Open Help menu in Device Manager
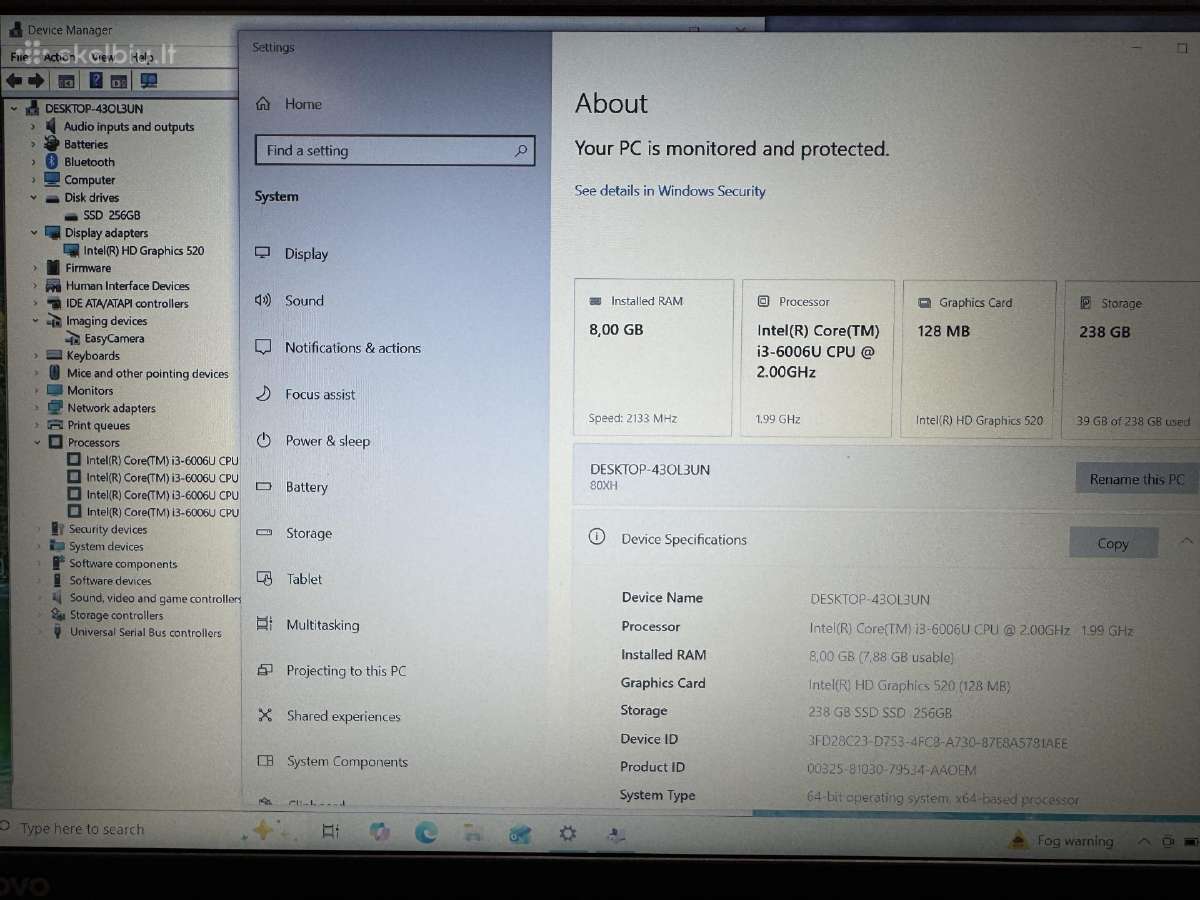1200x900 pixels. click(142, 57)
